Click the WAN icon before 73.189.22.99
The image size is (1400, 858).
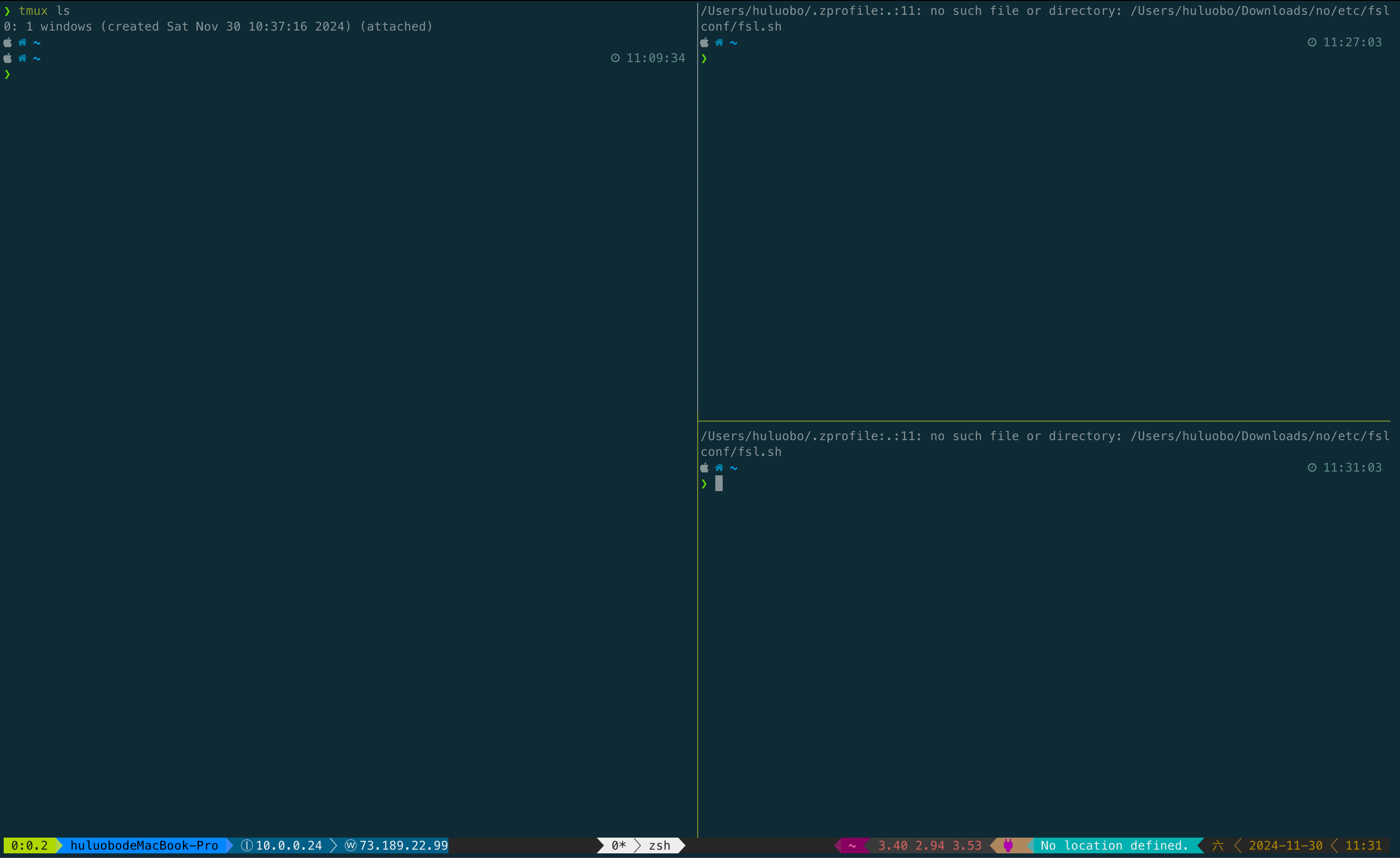(x=351, y=845)
